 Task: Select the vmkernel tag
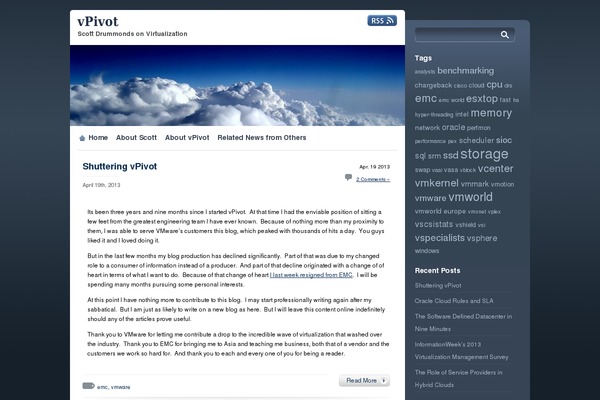pyautogui.click(x=437, y=183)
